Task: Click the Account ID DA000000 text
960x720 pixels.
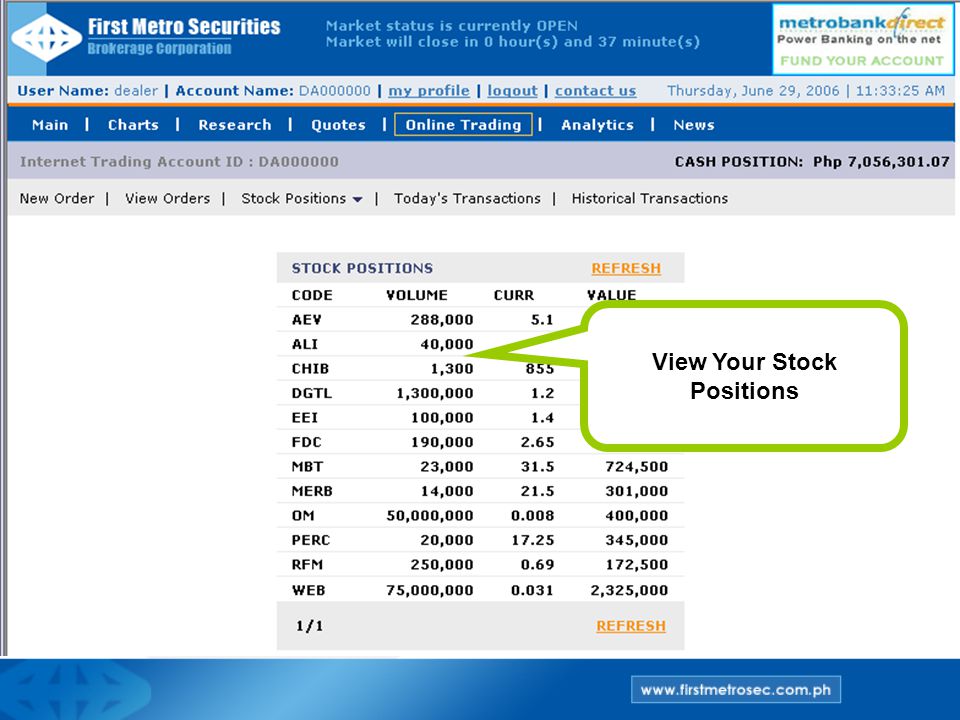Action: coord(179,162)
